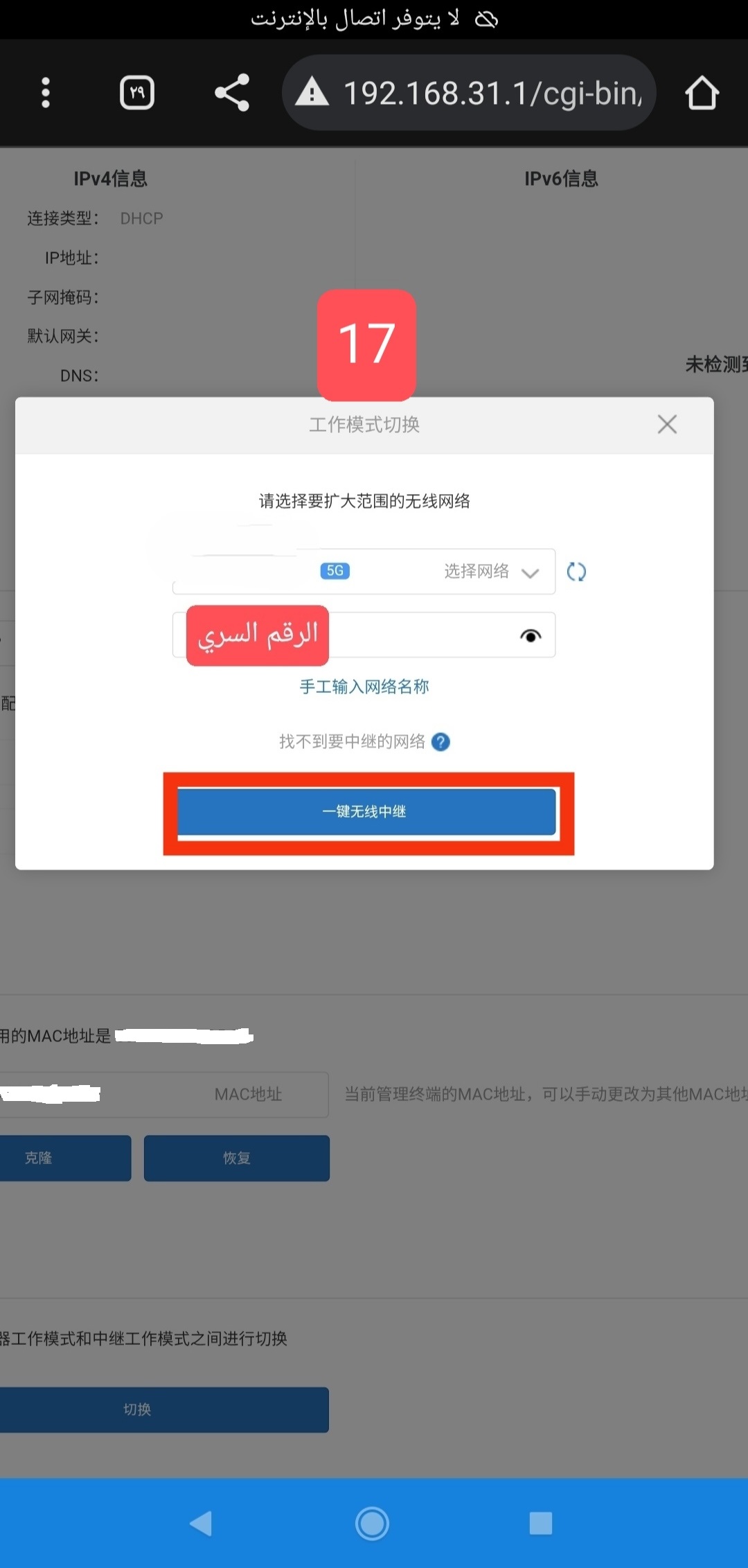Click the 一键无线中继 button
The width and height of the screenshot is (748, 1568).
pos(367,811)
